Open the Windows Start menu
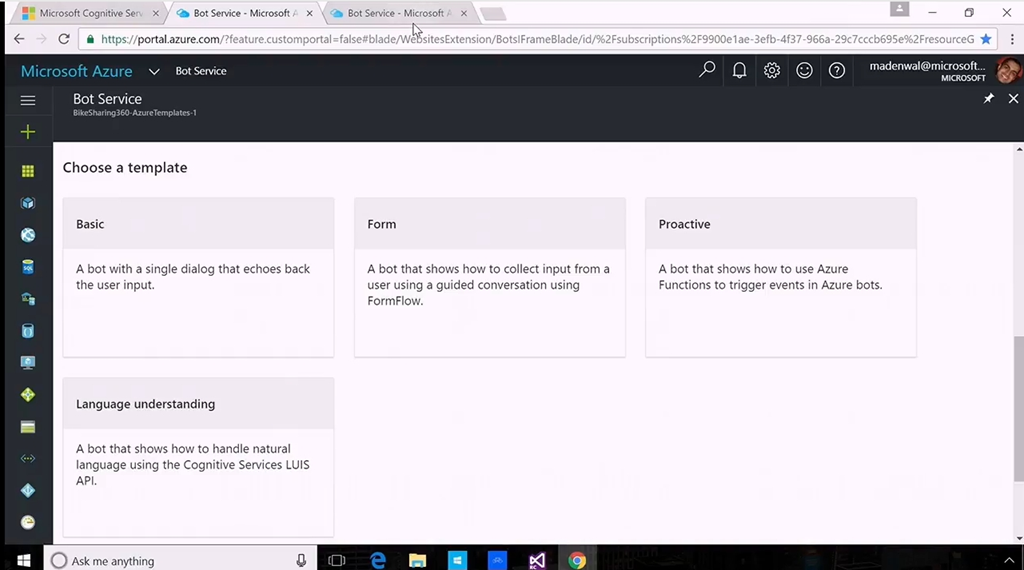 coord(24,560)
